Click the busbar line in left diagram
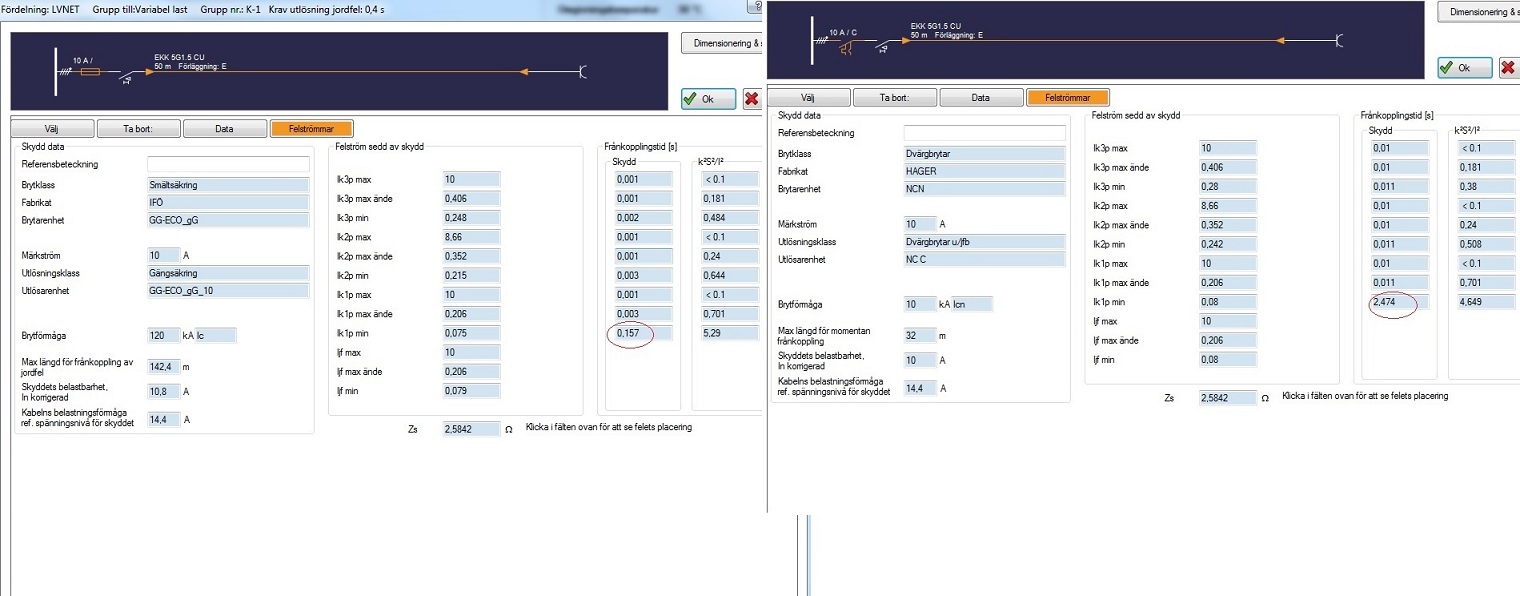This screenshot has height=596, width=1520. [55, 71]
